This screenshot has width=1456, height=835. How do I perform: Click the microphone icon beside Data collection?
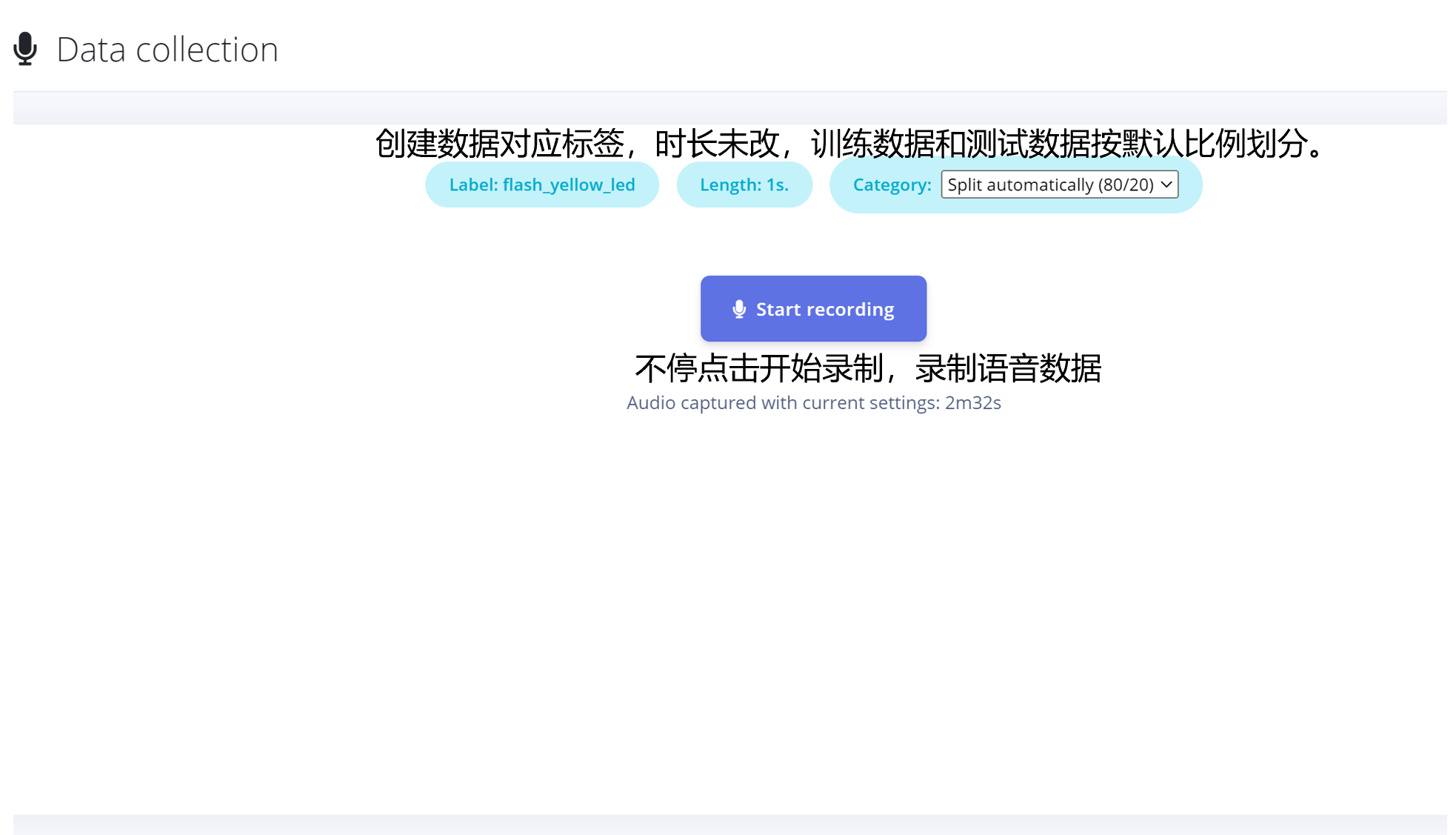25,49
